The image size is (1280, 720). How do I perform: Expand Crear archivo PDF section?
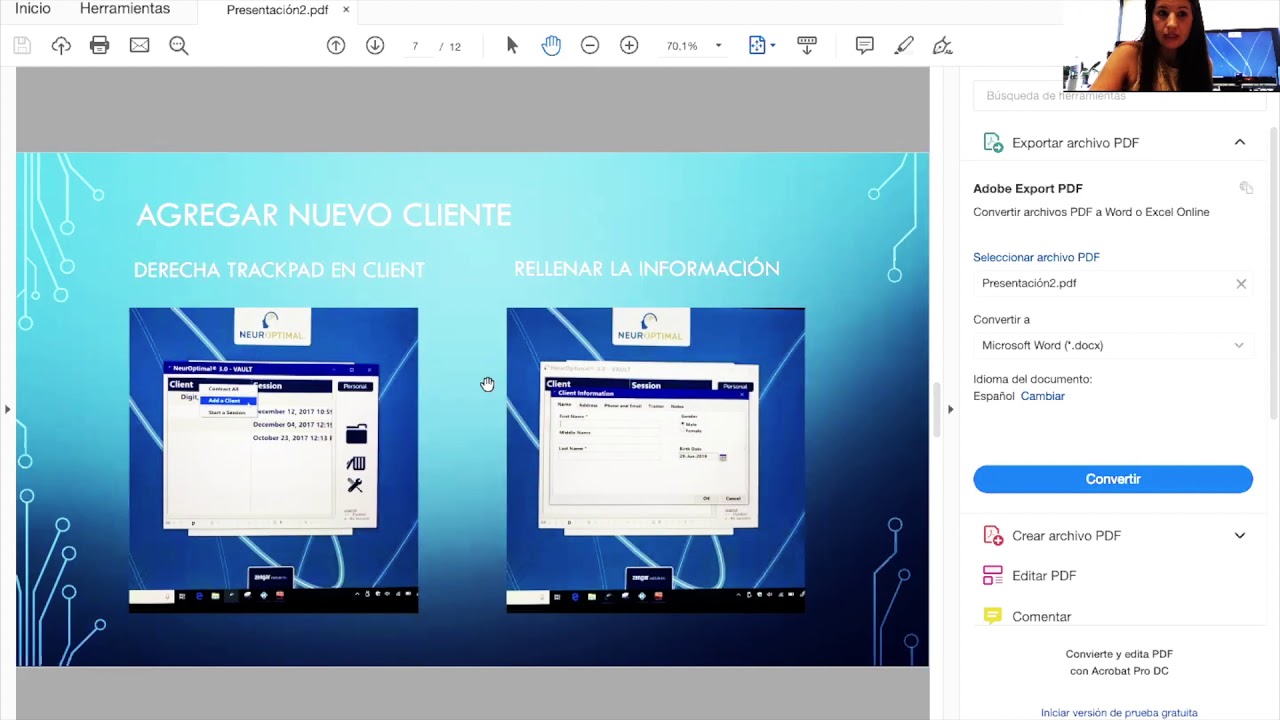point(1239,536)
